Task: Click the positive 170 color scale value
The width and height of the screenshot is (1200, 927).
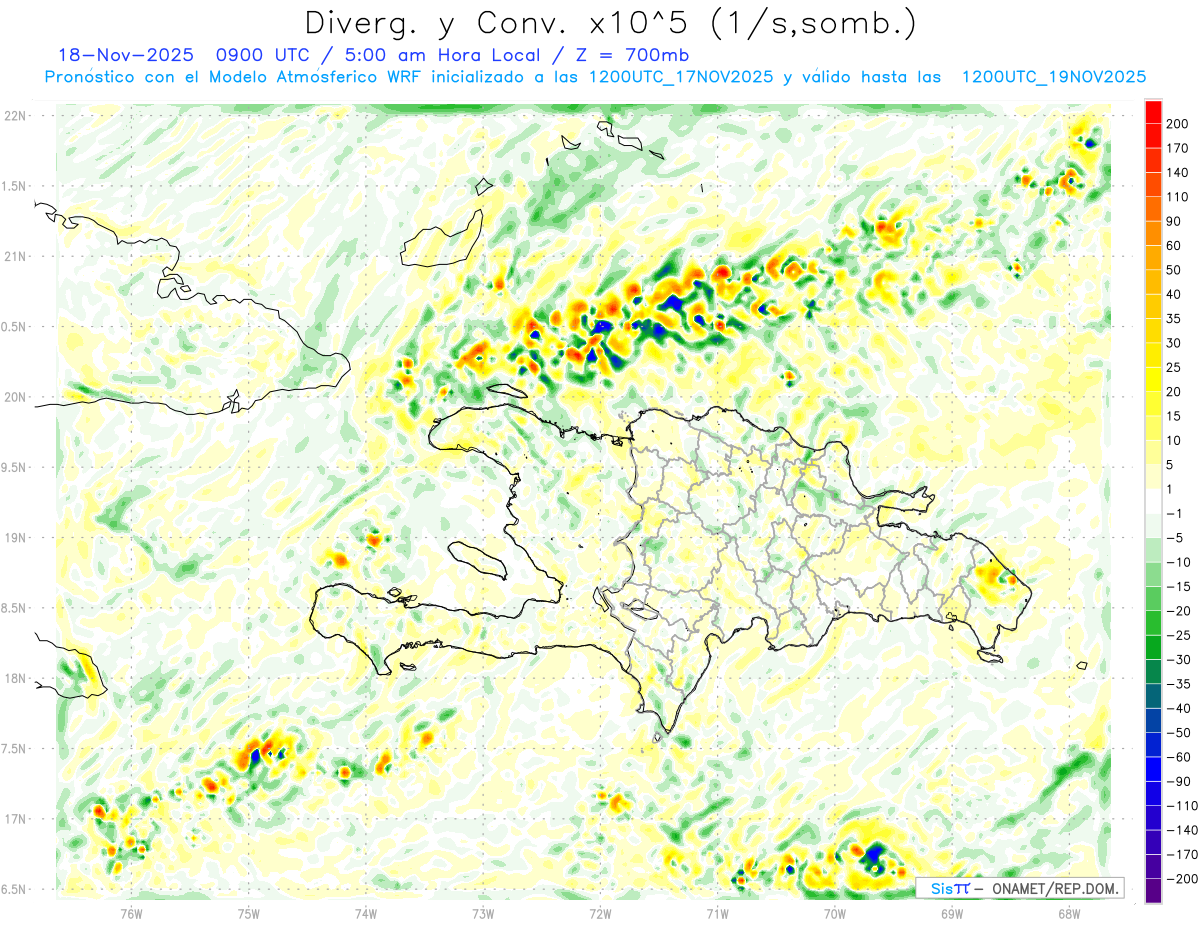Action: 1178,148
